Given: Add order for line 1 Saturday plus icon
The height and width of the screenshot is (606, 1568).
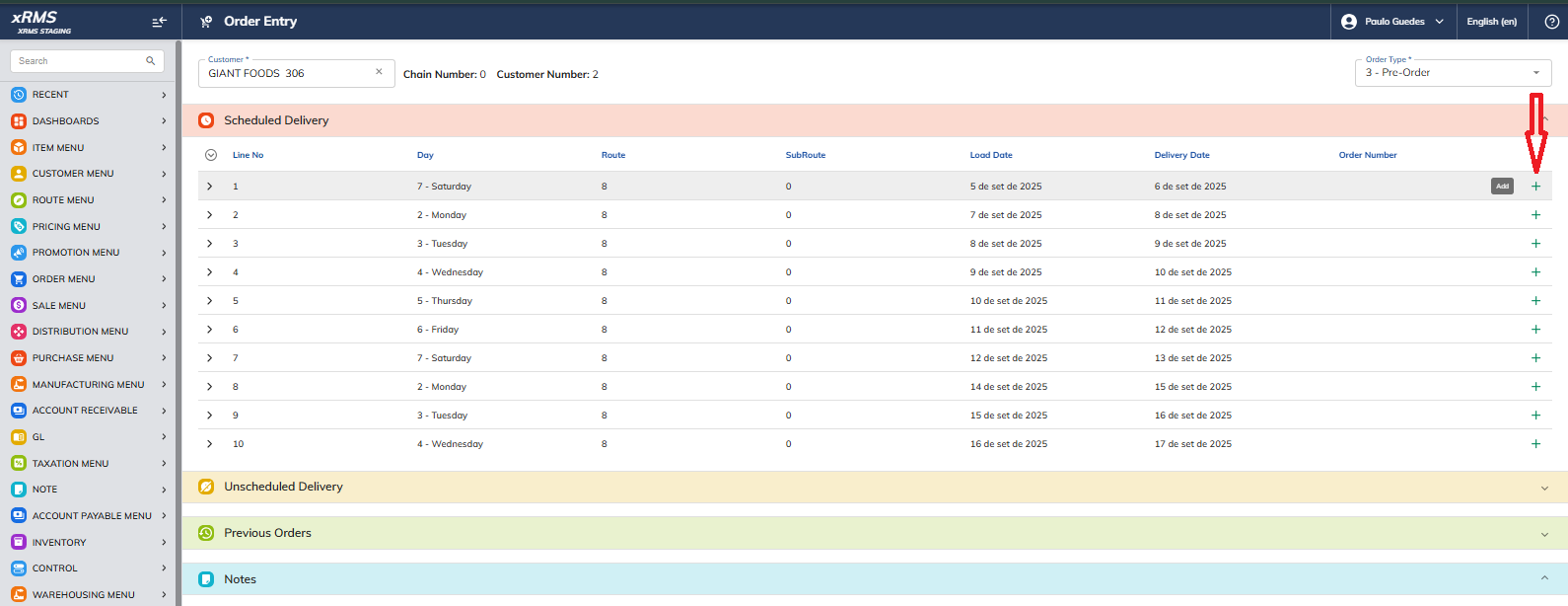Looking at the screenshot, I should (1535, 187).
